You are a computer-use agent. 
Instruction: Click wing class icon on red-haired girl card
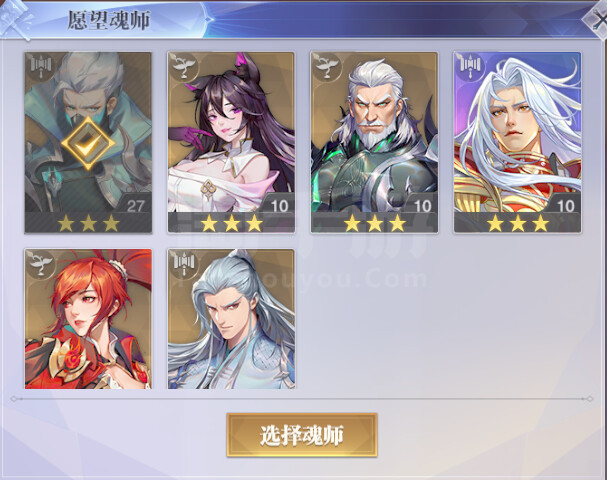tap(40, 263)
